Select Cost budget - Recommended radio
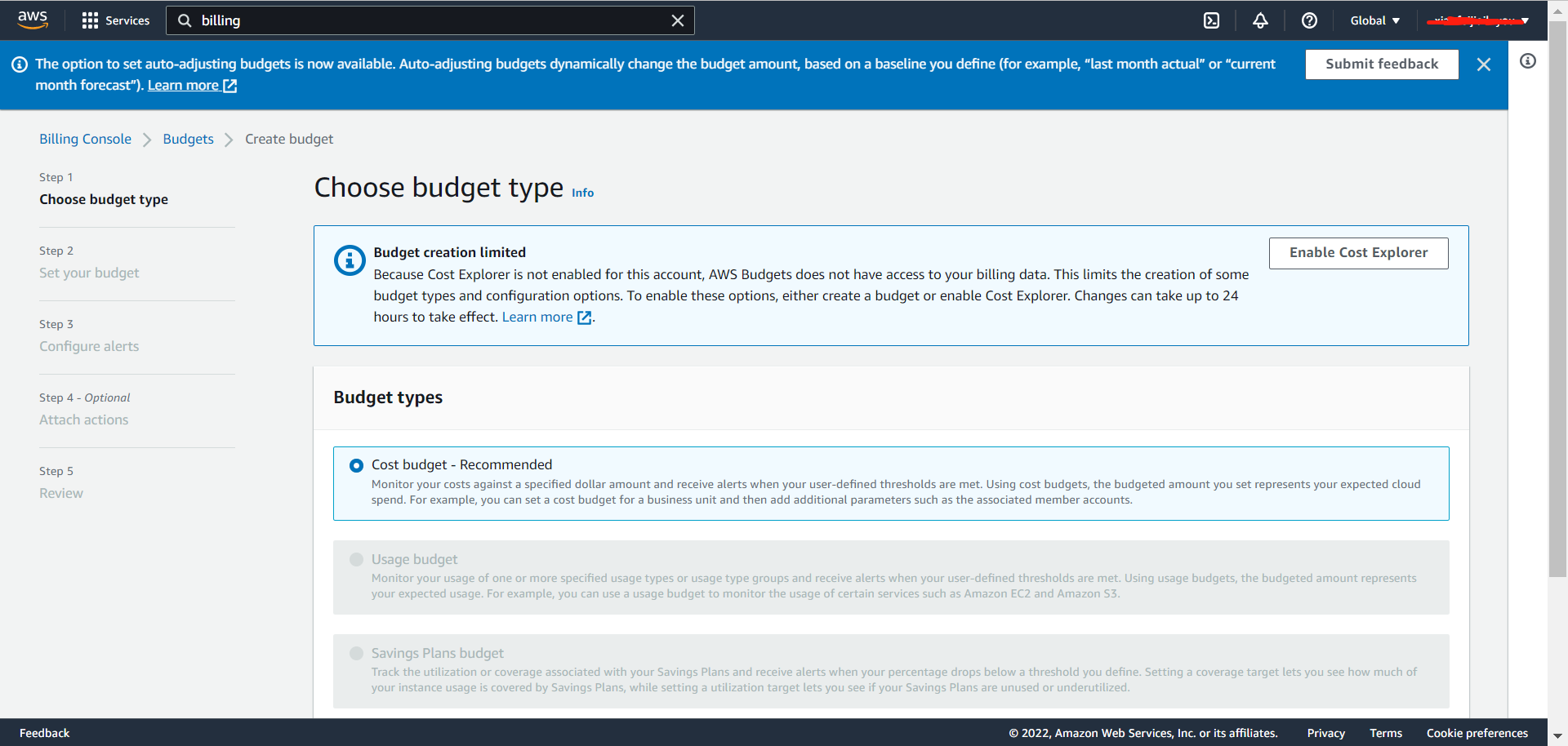1568x746 pixels. (356, 465)
